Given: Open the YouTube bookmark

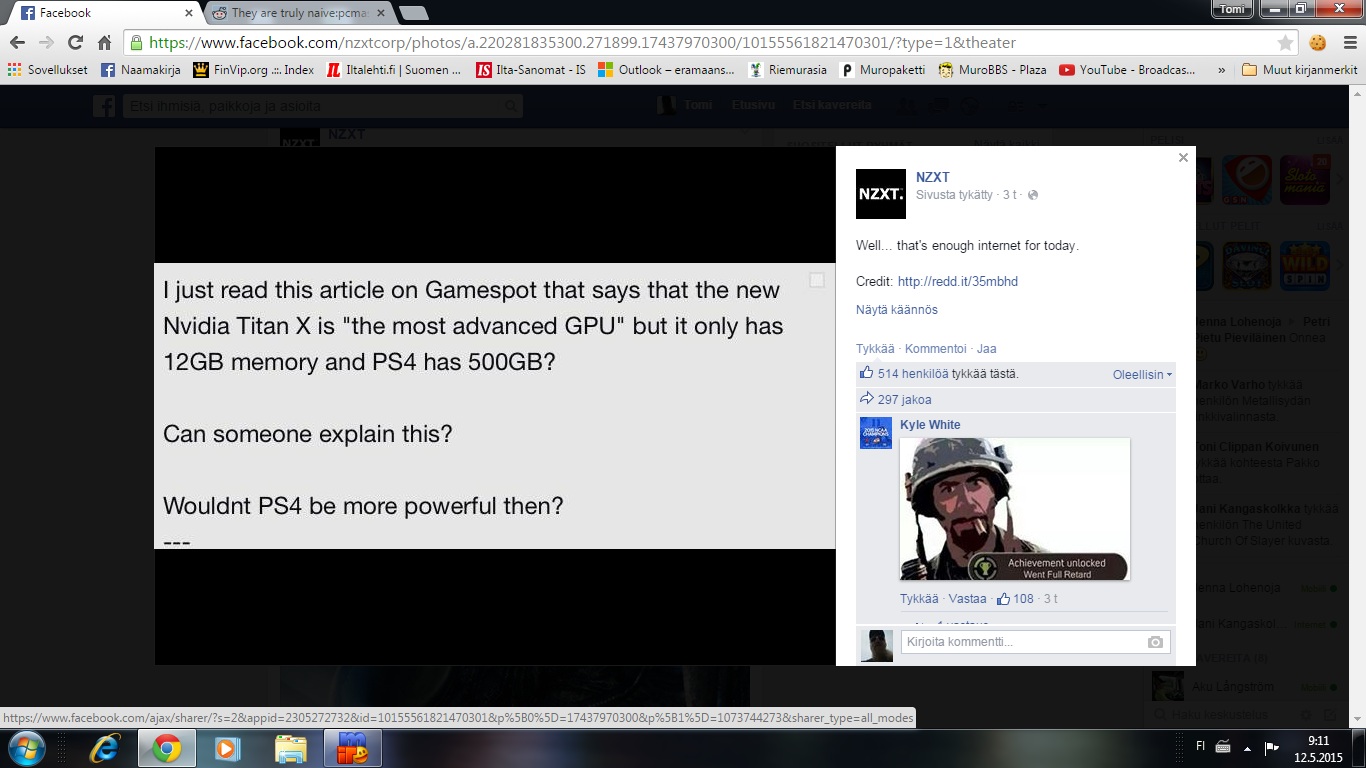Looking at the screenshot, I should tap(1127, 70).
